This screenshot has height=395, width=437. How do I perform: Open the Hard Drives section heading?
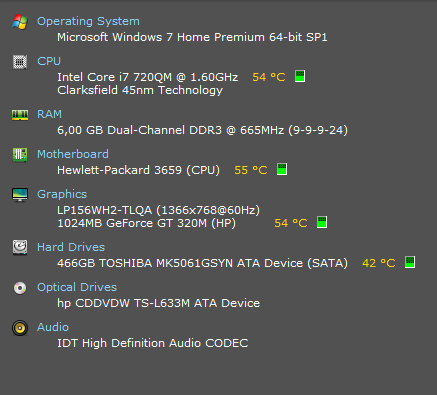(x=71, y=247)
